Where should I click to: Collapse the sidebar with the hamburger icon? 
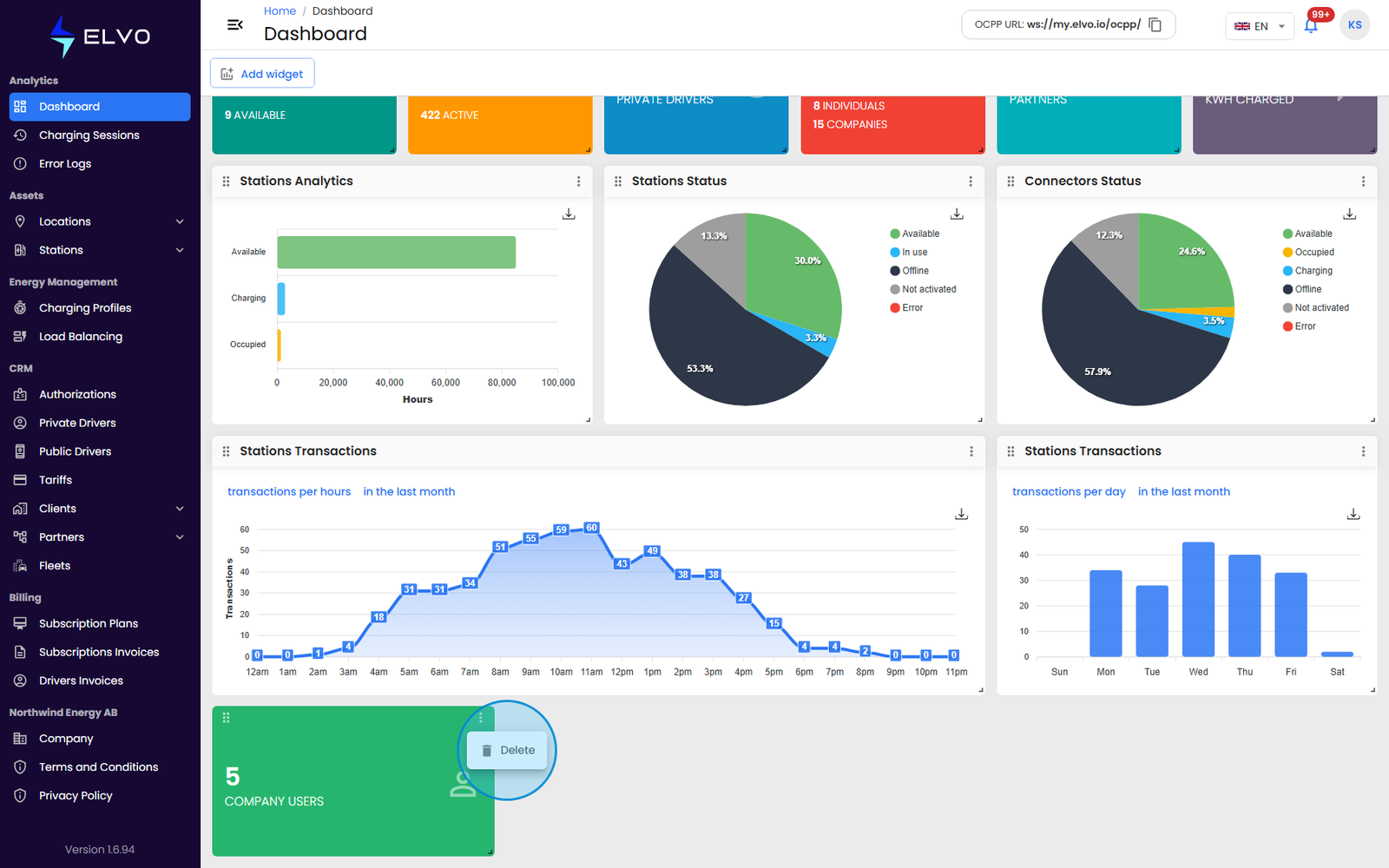[234, 25]
